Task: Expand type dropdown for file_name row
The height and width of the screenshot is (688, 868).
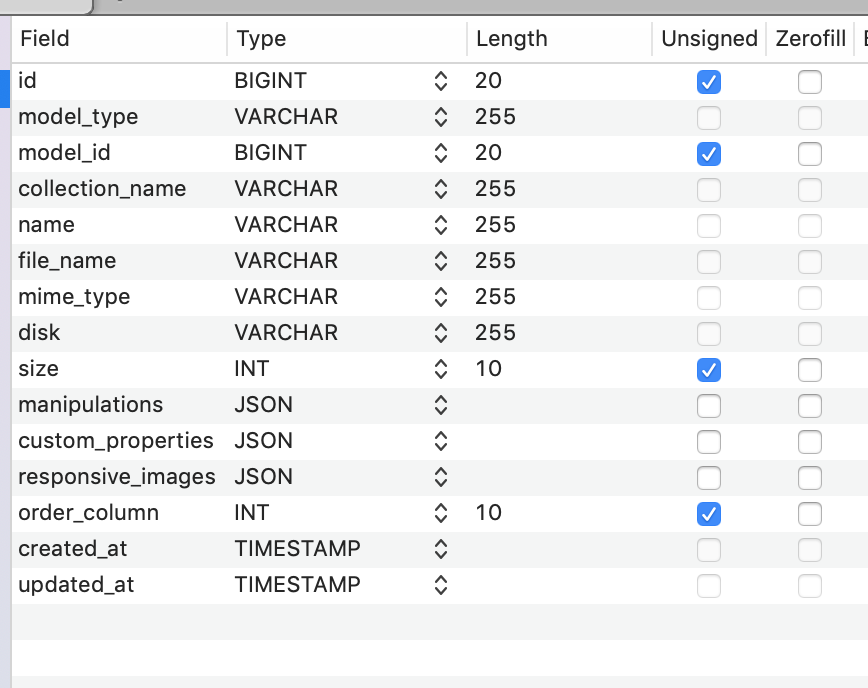Action: coord(441,261)
